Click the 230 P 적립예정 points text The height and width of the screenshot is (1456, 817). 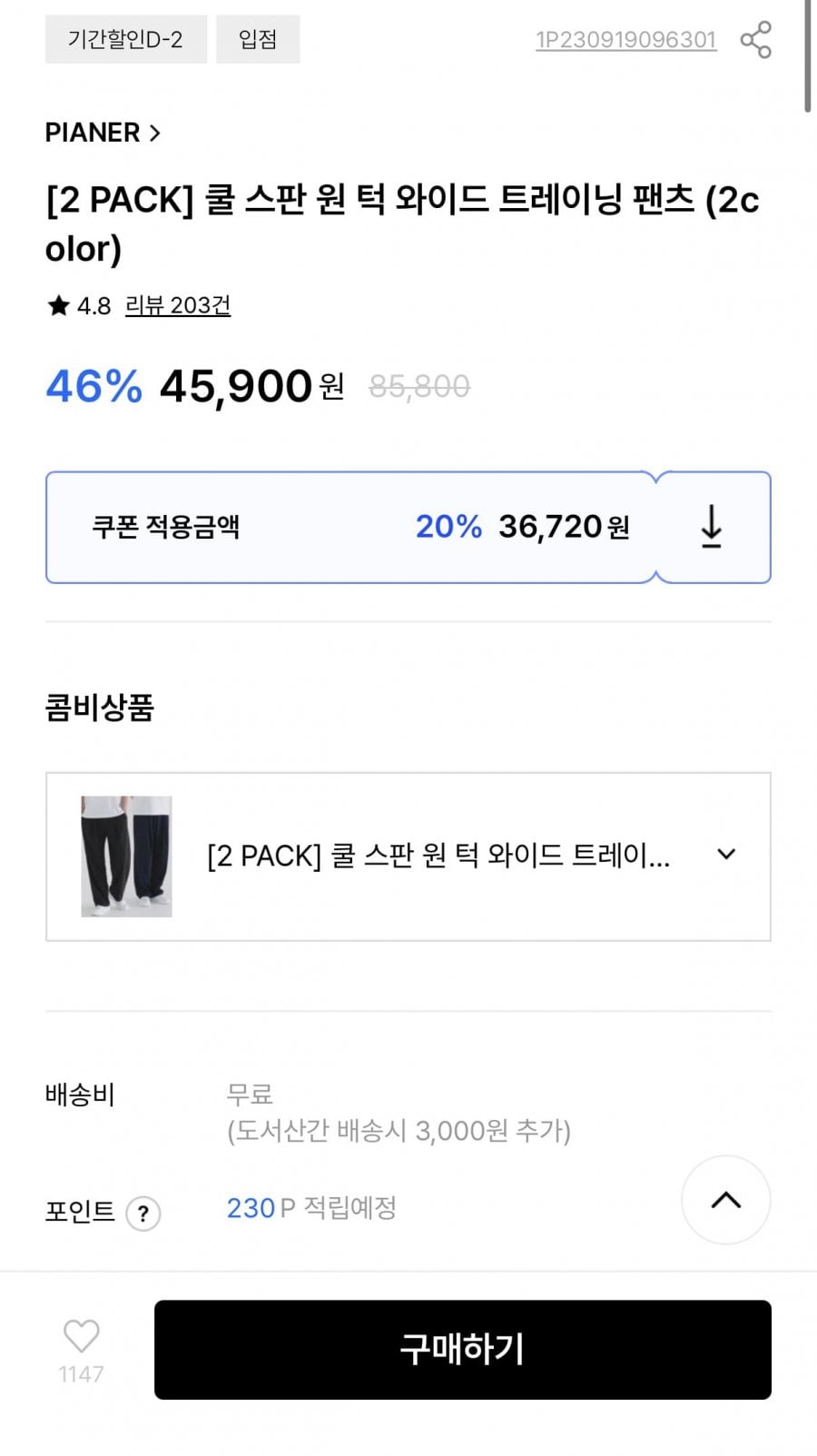[x=311, y=1208]
